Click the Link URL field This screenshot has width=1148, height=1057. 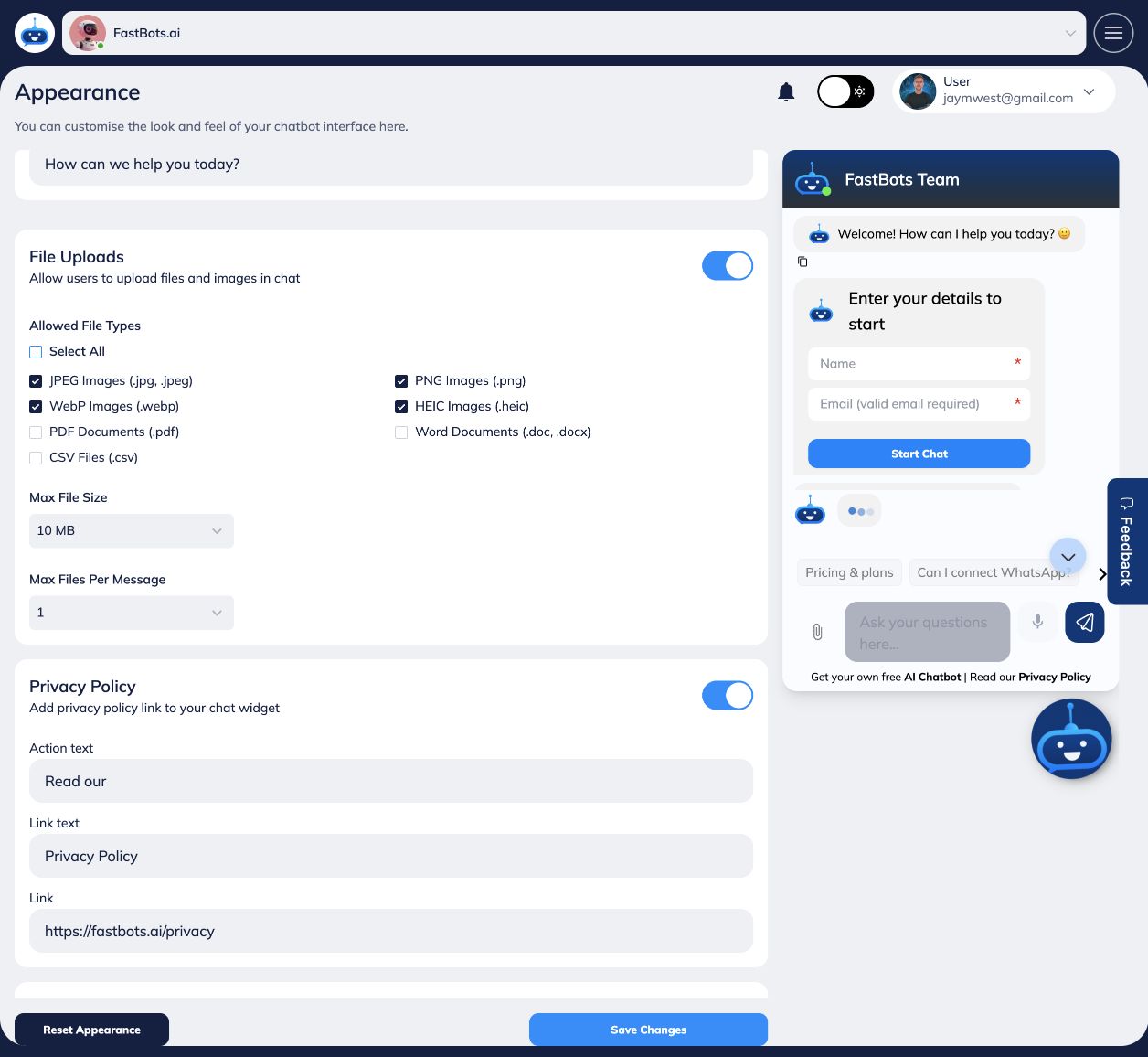[391, 931]
